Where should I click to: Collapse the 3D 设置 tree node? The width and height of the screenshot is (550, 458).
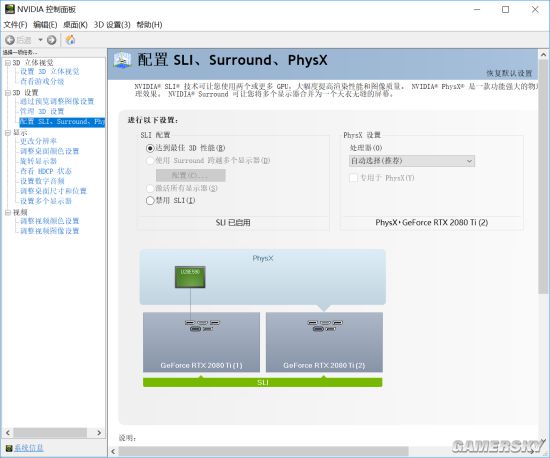click(x=8, y=93)
